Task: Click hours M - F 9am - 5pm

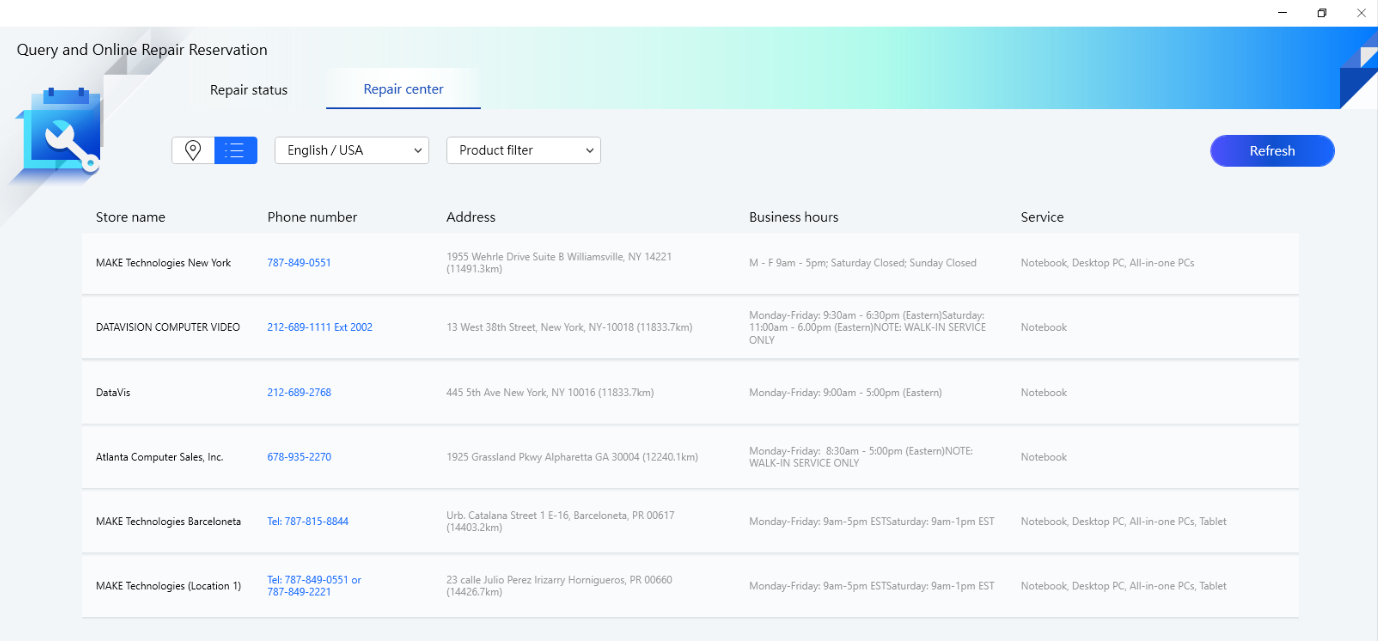Action: click(863, 263)
